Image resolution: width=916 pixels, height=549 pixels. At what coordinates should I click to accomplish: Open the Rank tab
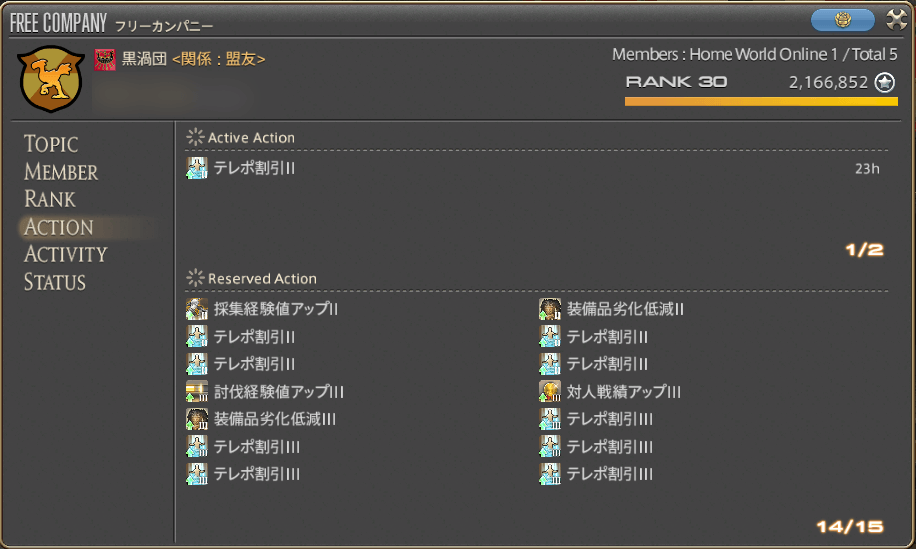point(50,199)
